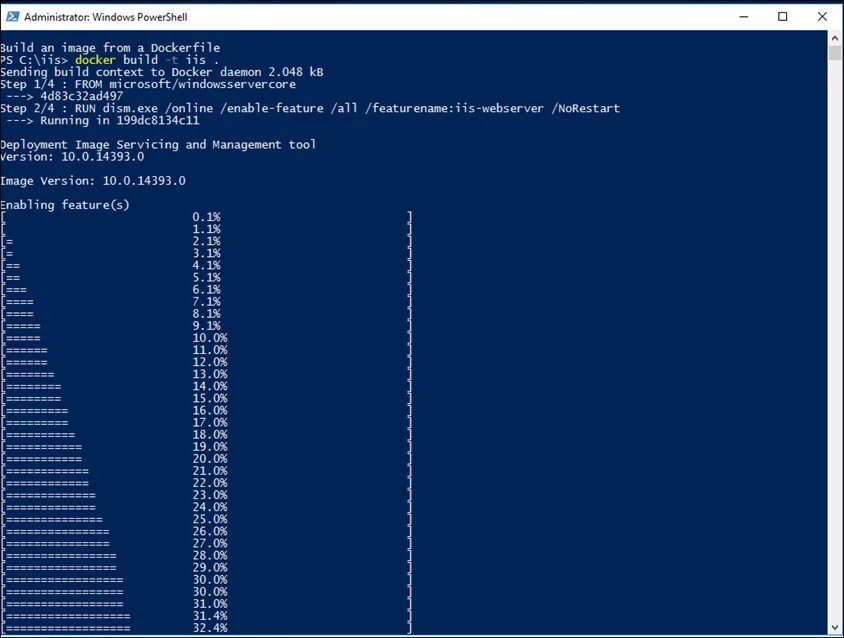The height and width of the screenshot is (638, 844).
Task: Click the 'Running in 199dc8134c11' text
Action: (119, 120)
